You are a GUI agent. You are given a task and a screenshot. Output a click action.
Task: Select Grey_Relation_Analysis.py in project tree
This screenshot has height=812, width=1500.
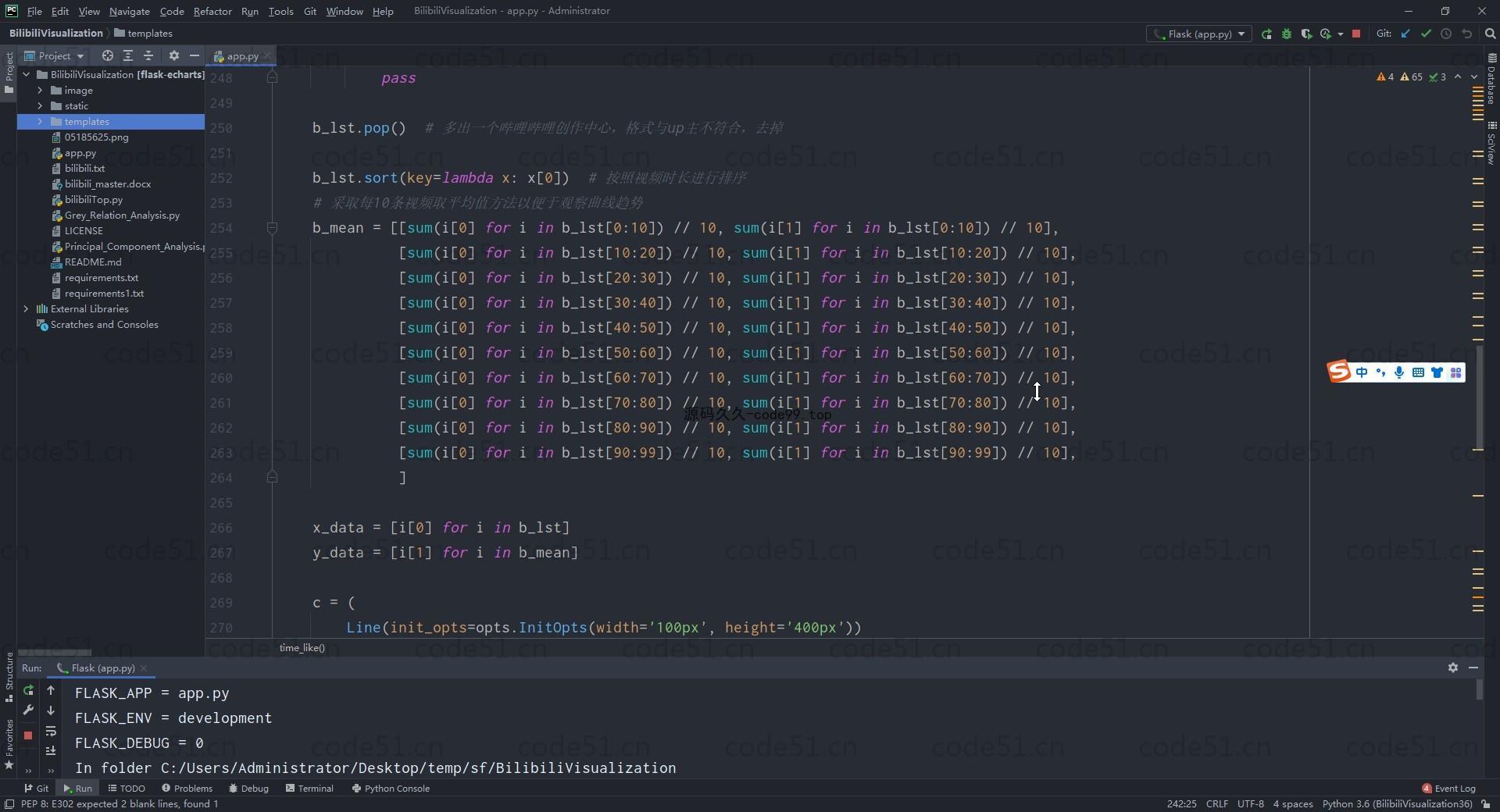pyautogui.click(x=122, y=215)
